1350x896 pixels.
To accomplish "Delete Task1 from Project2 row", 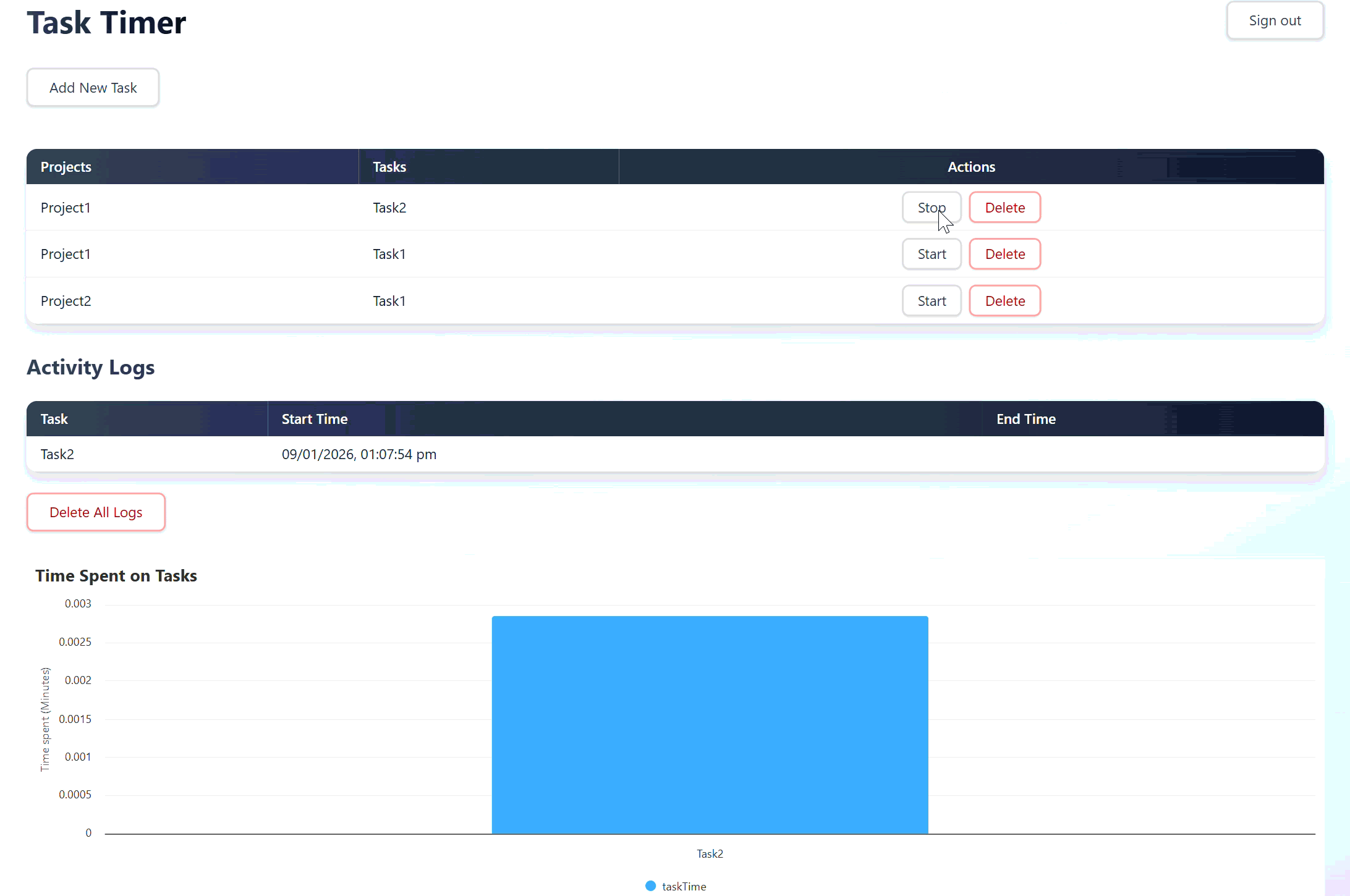I will tap(1004, 301).
